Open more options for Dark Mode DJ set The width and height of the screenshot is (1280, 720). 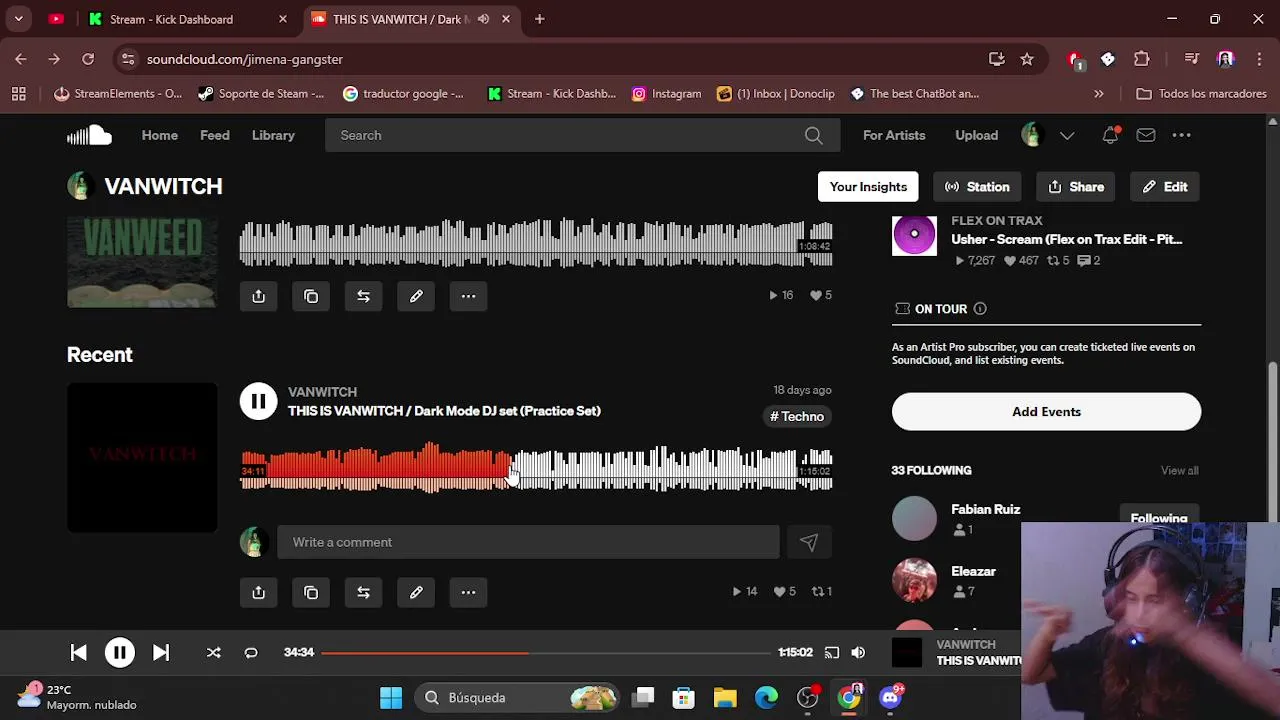pos(468,592)
